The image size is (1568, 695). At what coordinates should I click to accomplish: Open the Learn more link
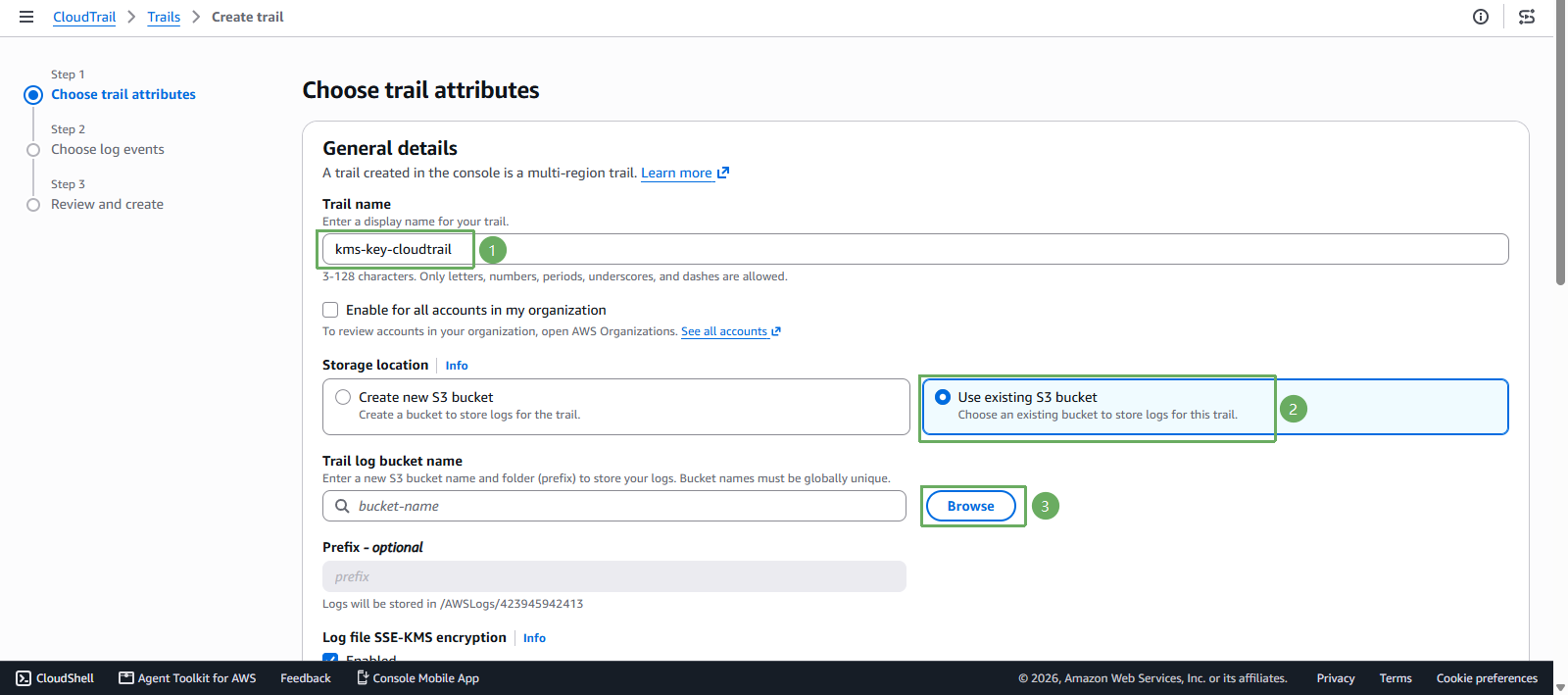(x=676, y=173)
